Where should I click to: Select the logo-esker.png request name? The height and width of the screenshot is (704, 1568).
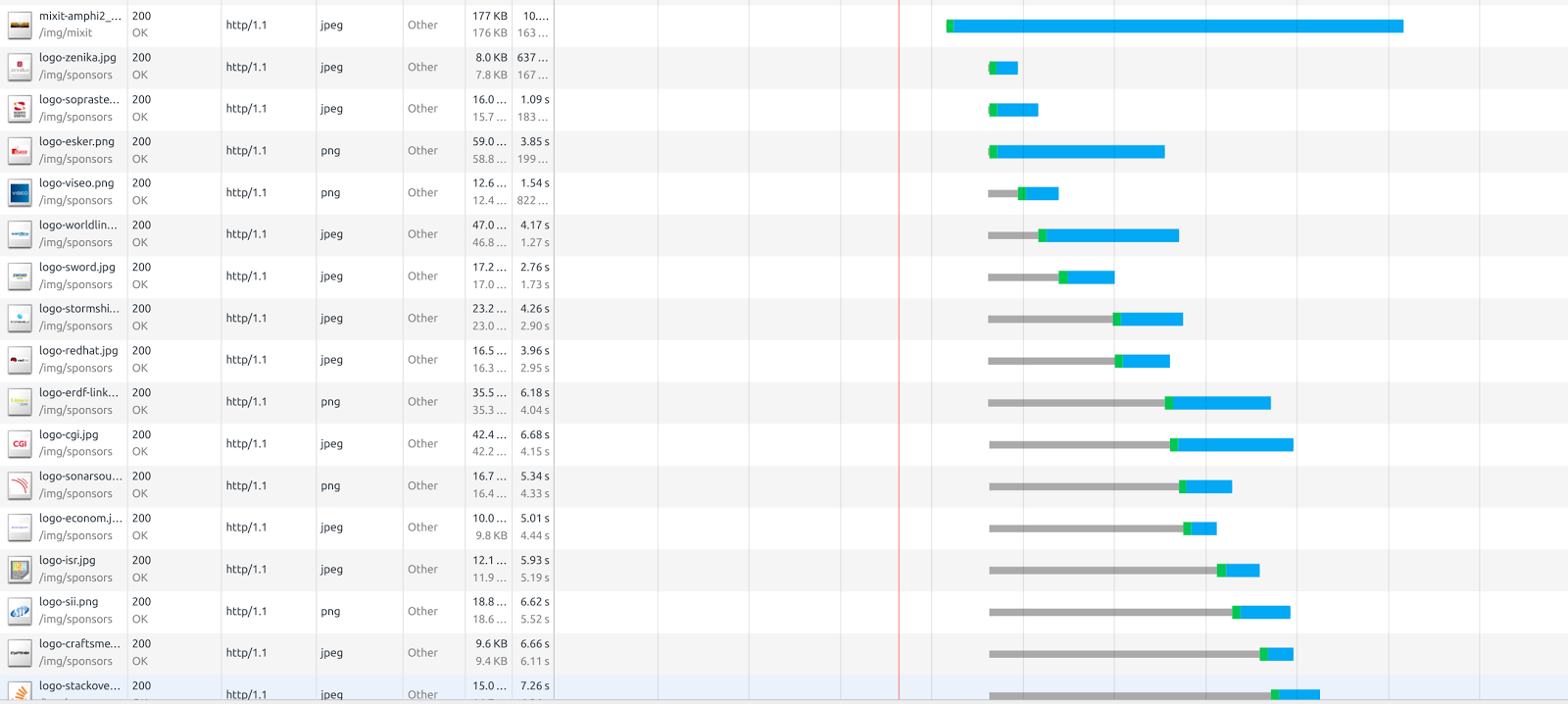pyautogui.click(x=76, y=141)
